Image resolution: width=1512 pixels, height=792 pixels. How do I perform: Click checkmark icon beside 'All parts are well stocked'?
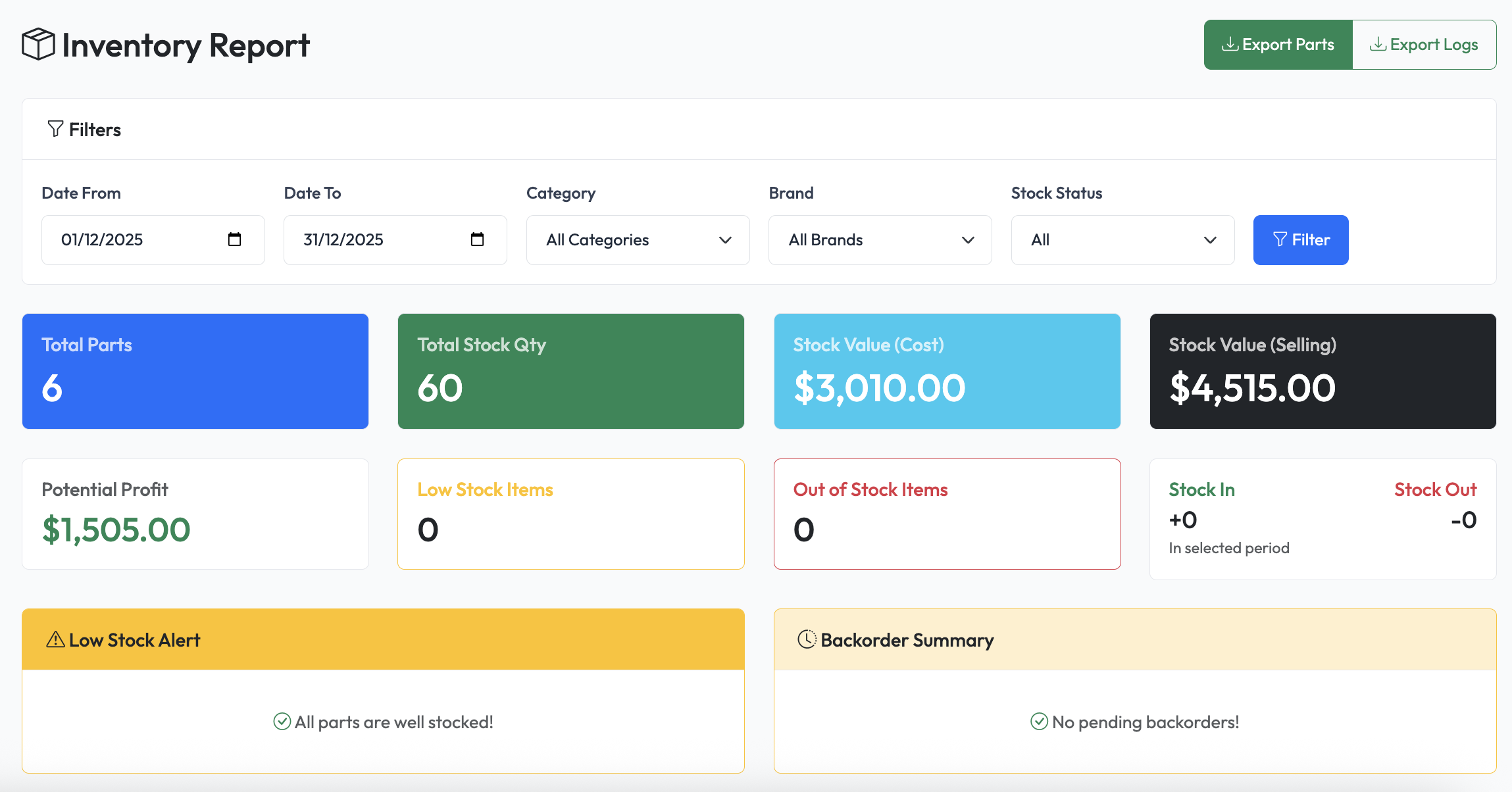[x=282, y=722]
